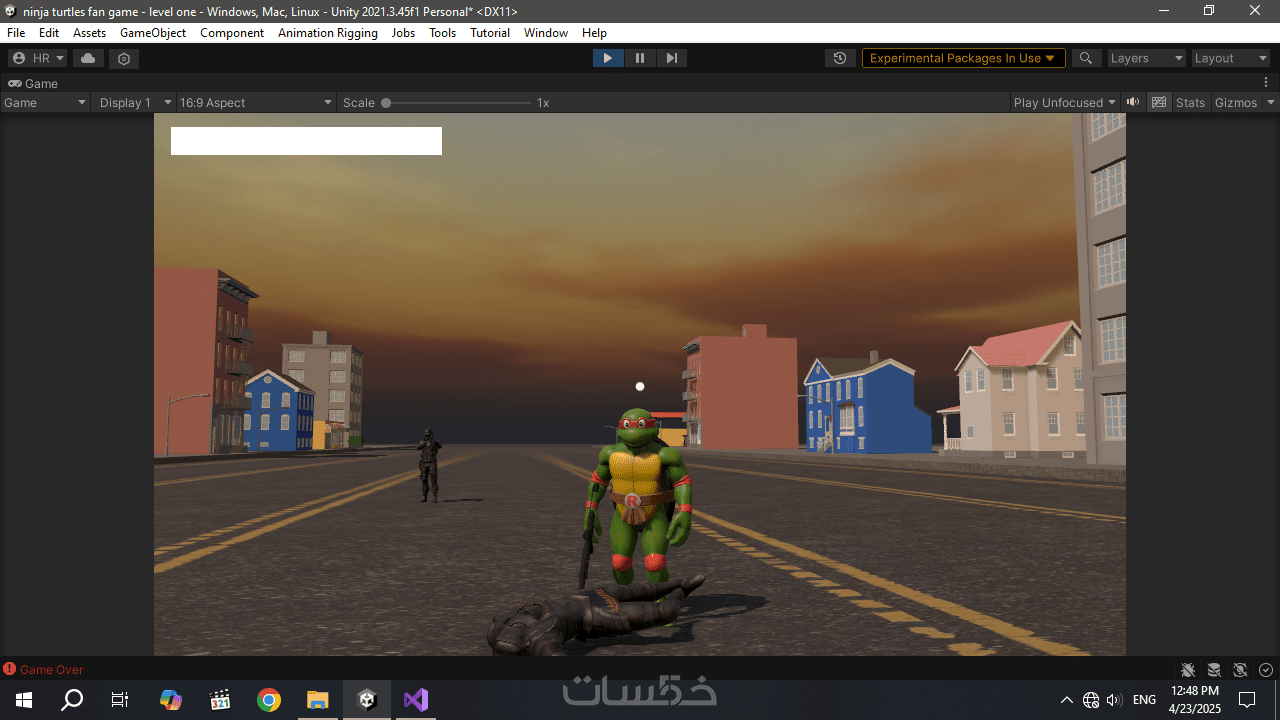Toggle the debugger bug icon in status bar
Screen dimensions: 1280x720
1188,670
